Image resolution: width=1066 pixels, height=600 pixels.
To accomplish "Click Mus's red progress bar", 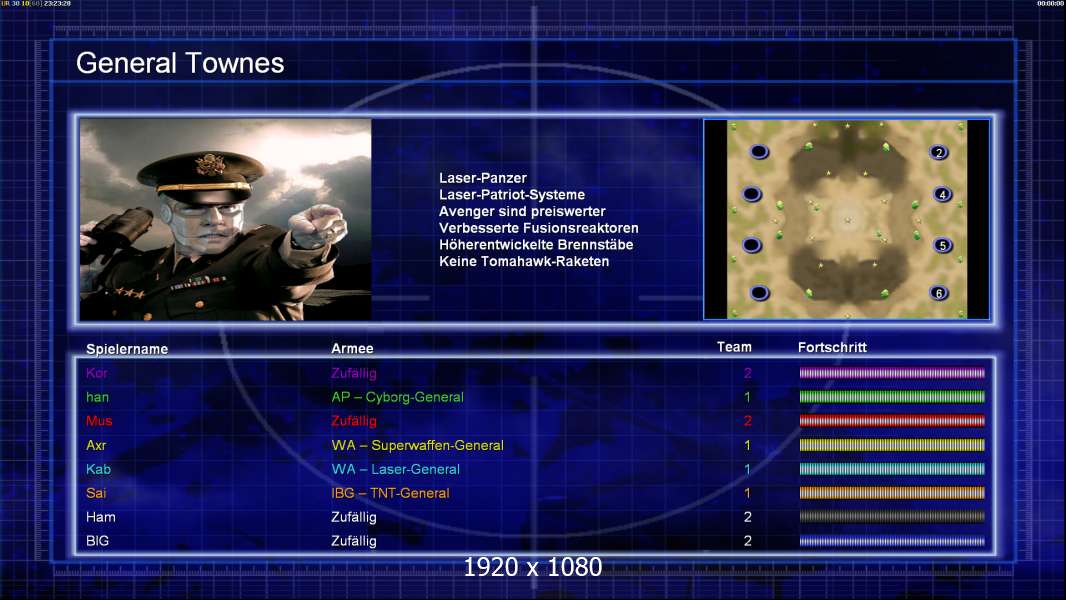I will 892,421.
